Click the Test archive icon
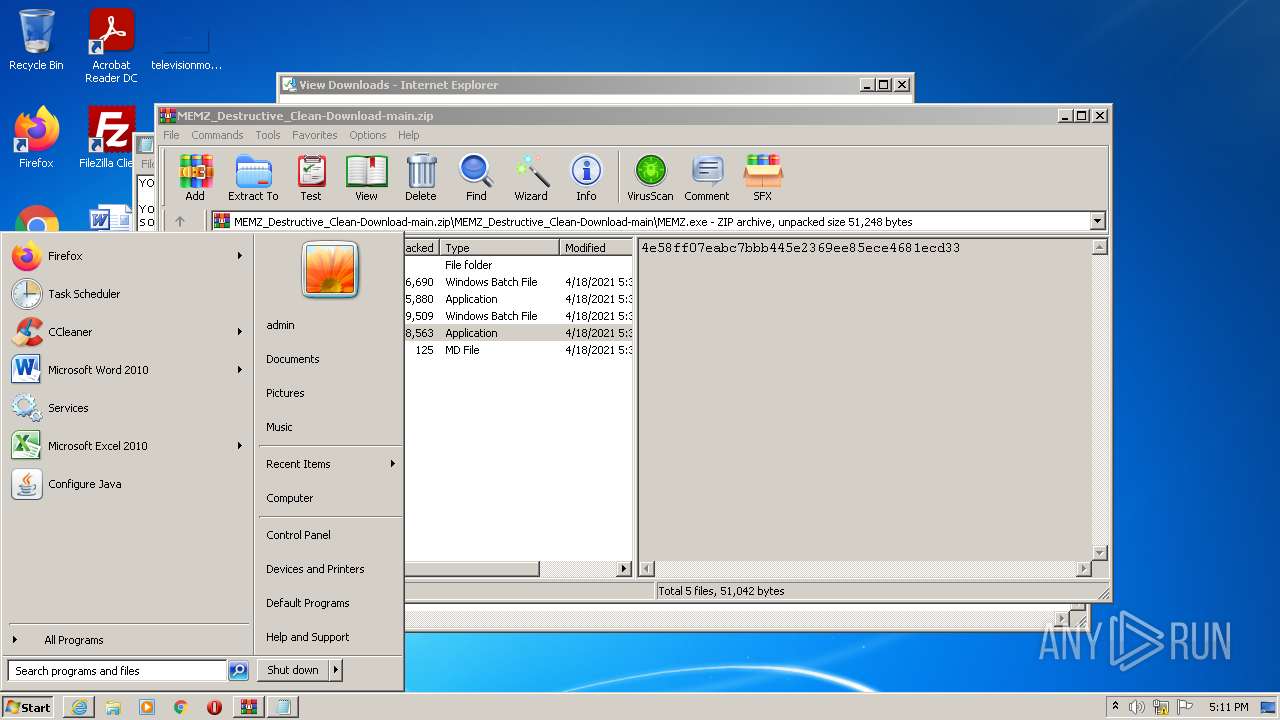 tap(311, 178)
